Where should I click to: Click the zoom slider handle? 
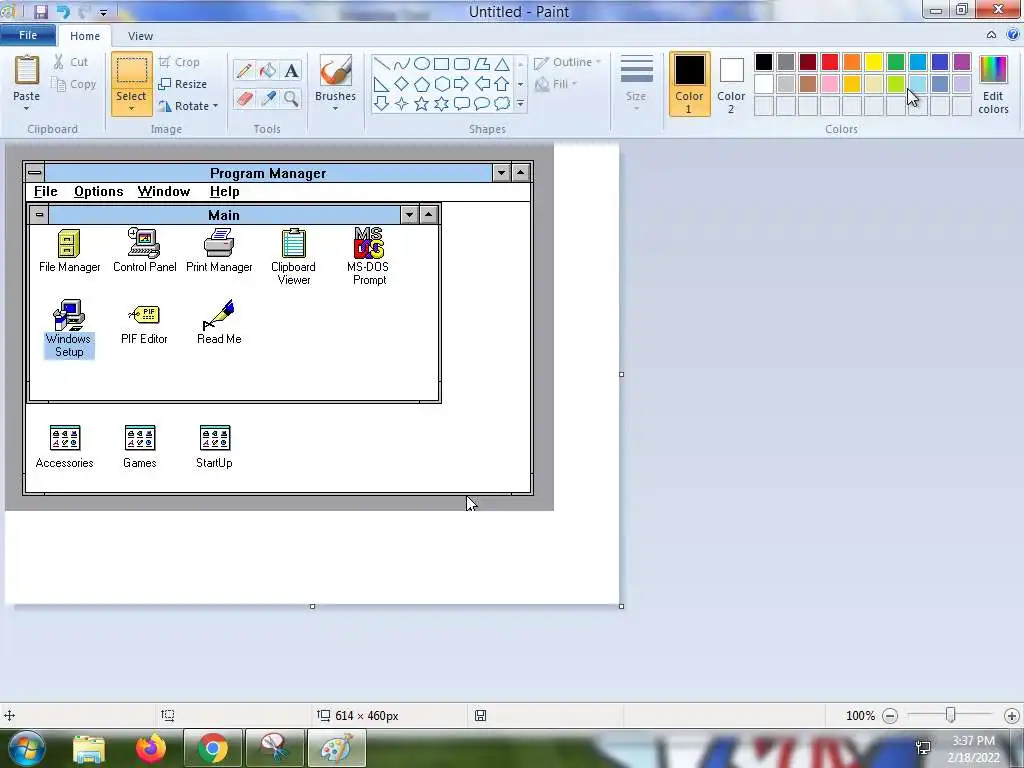point(951,716)
